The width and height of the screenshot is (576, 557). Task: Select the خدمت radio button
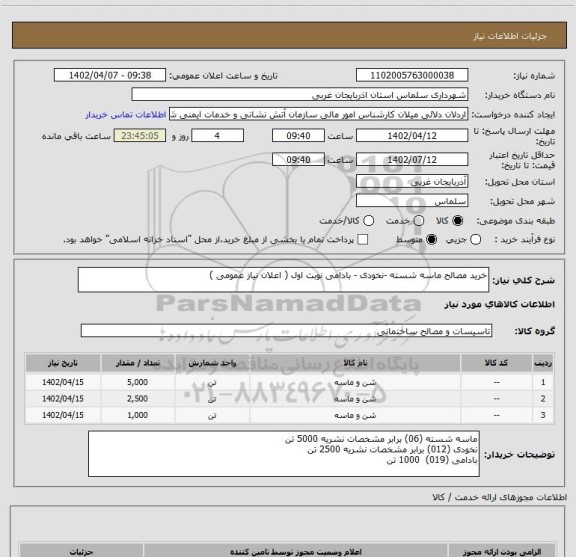(x=419, y=221)
